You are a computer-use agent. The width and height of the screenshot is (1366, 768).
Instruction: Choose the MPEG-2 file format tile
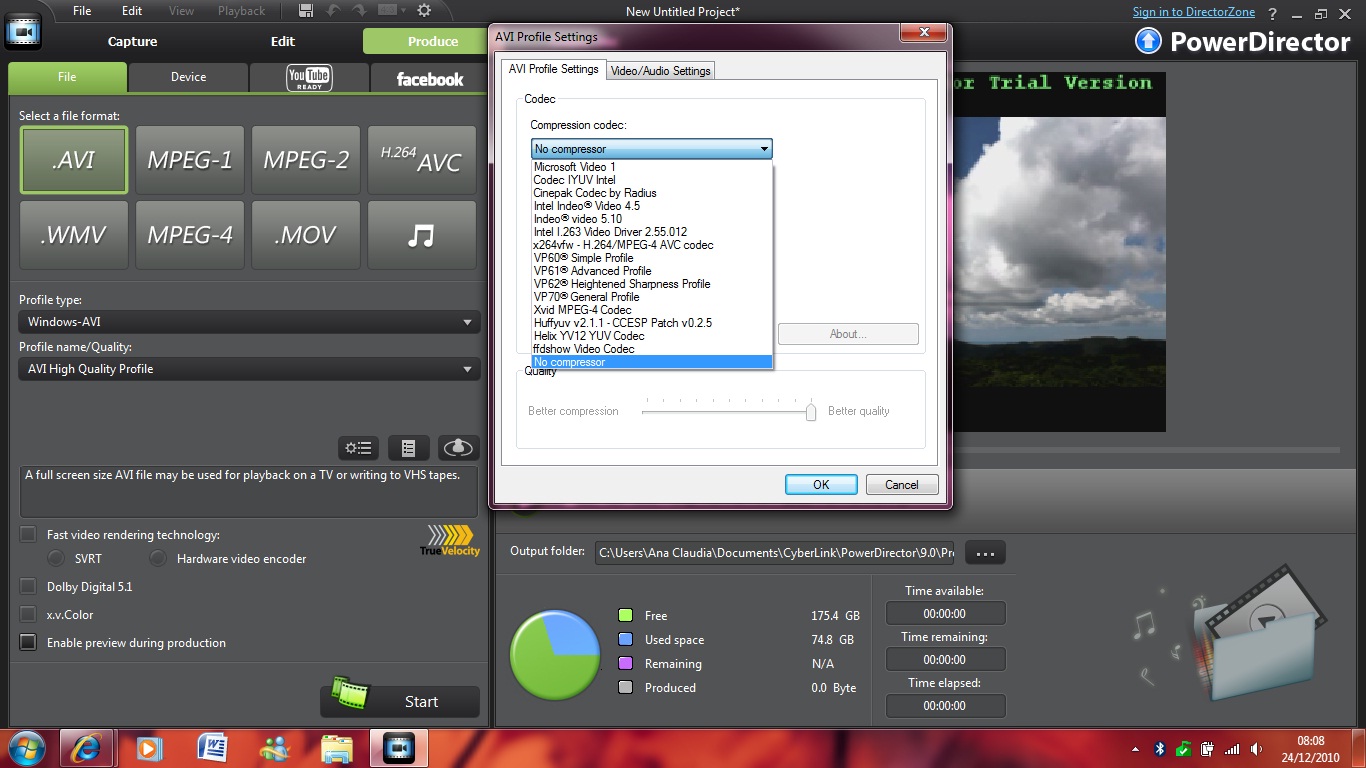click(x=306, y=160)
